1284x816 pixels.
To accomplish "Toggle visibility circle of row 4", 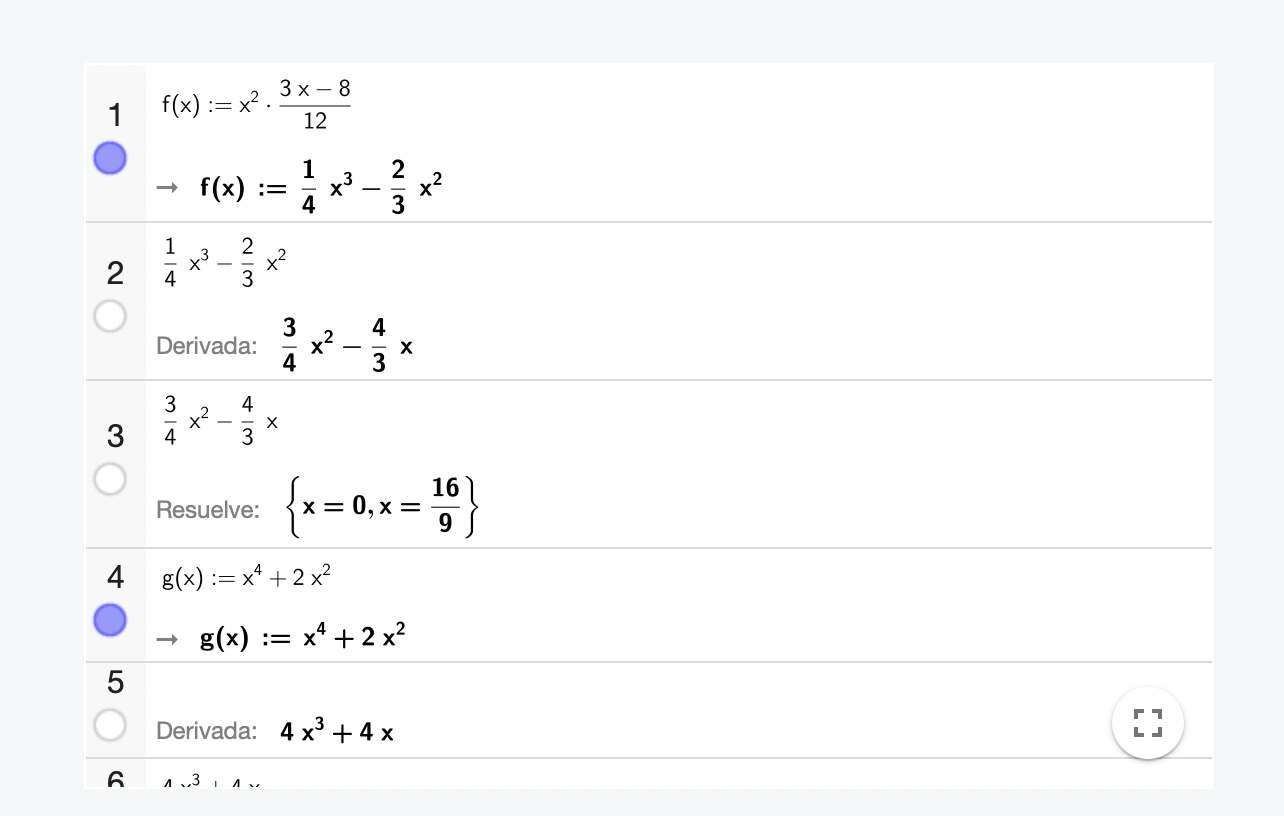I will pos(110,620).
